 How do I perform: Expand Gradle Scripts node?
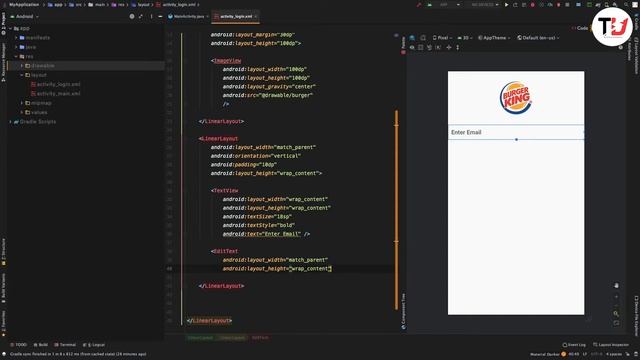tap(10, 122)
